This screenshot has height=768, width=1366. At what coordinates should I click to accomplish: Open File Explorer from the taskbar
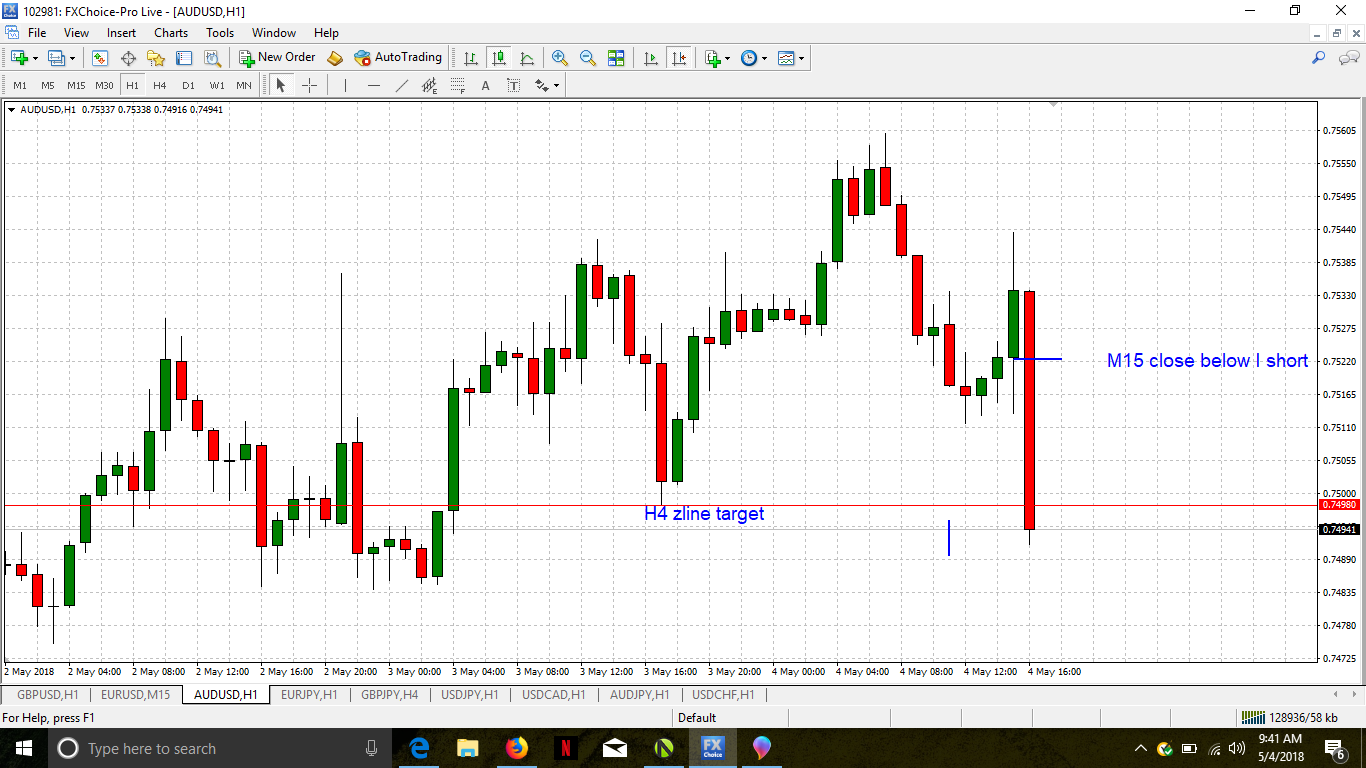pos(467,748)
